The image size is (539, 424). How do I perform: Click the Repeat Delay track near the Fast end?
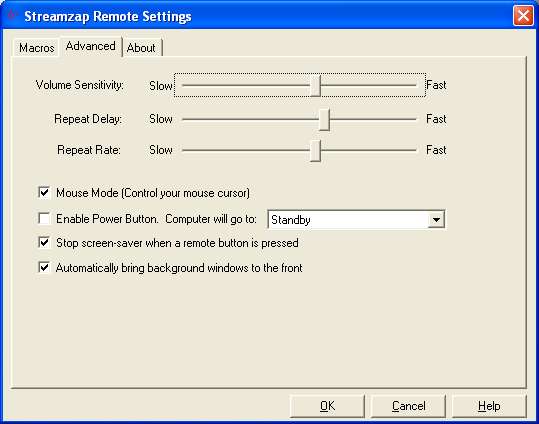coord(406,119)
